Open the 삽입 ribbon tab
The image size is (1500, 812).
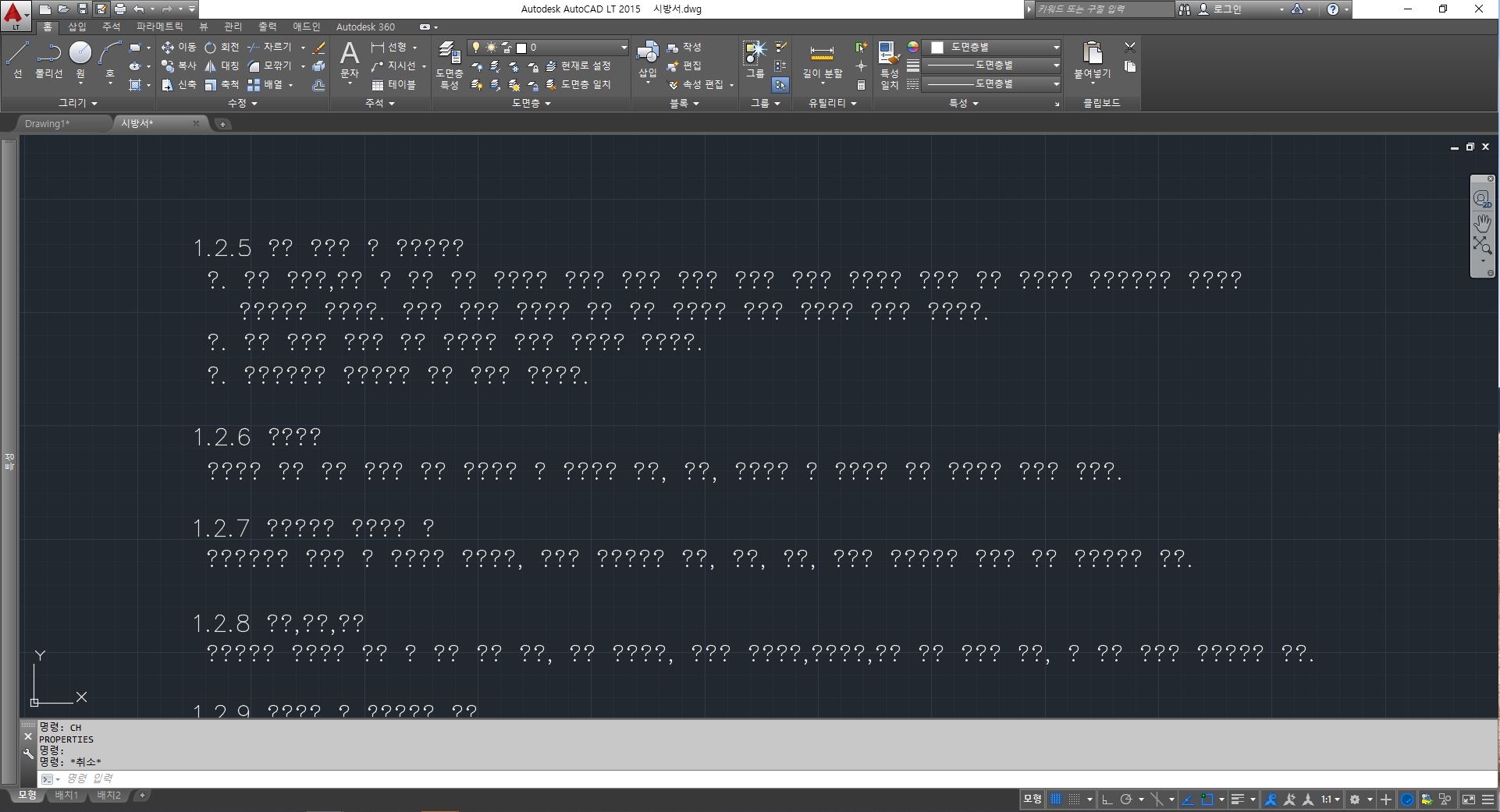[77, 27]
